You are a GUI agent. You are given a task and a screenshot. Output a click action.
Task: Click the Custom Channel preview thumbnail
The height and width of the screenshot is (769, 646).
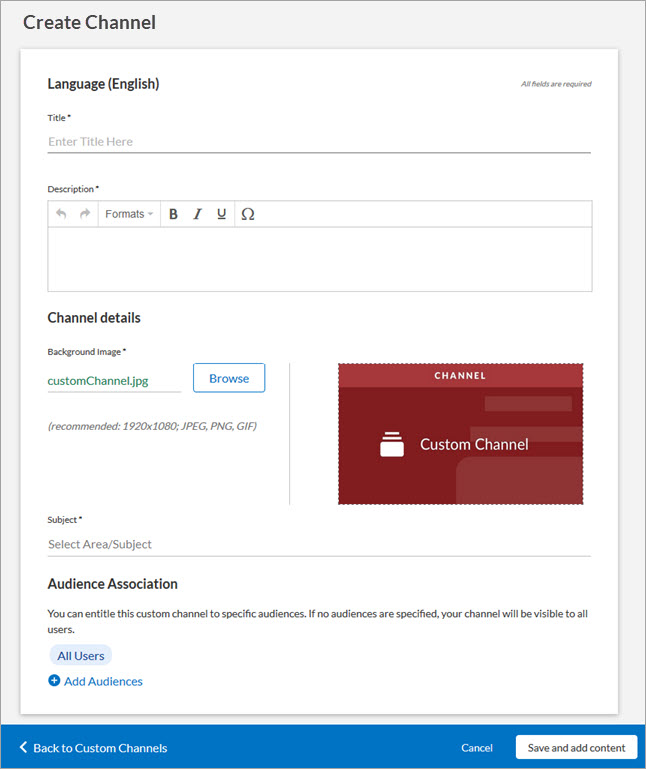pyautogui.click(x=460, y=434)
